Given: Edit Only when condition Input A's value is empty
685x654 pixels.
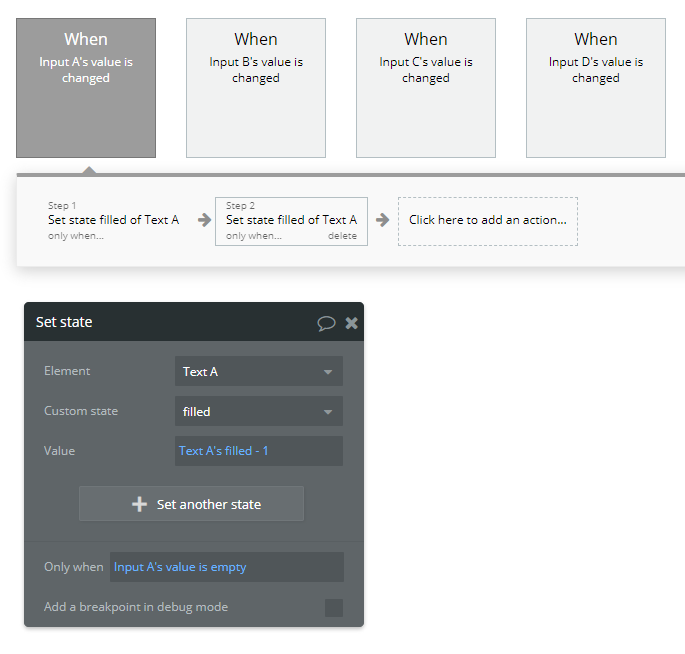Looking at the screenshot, I should click(227, 567).
